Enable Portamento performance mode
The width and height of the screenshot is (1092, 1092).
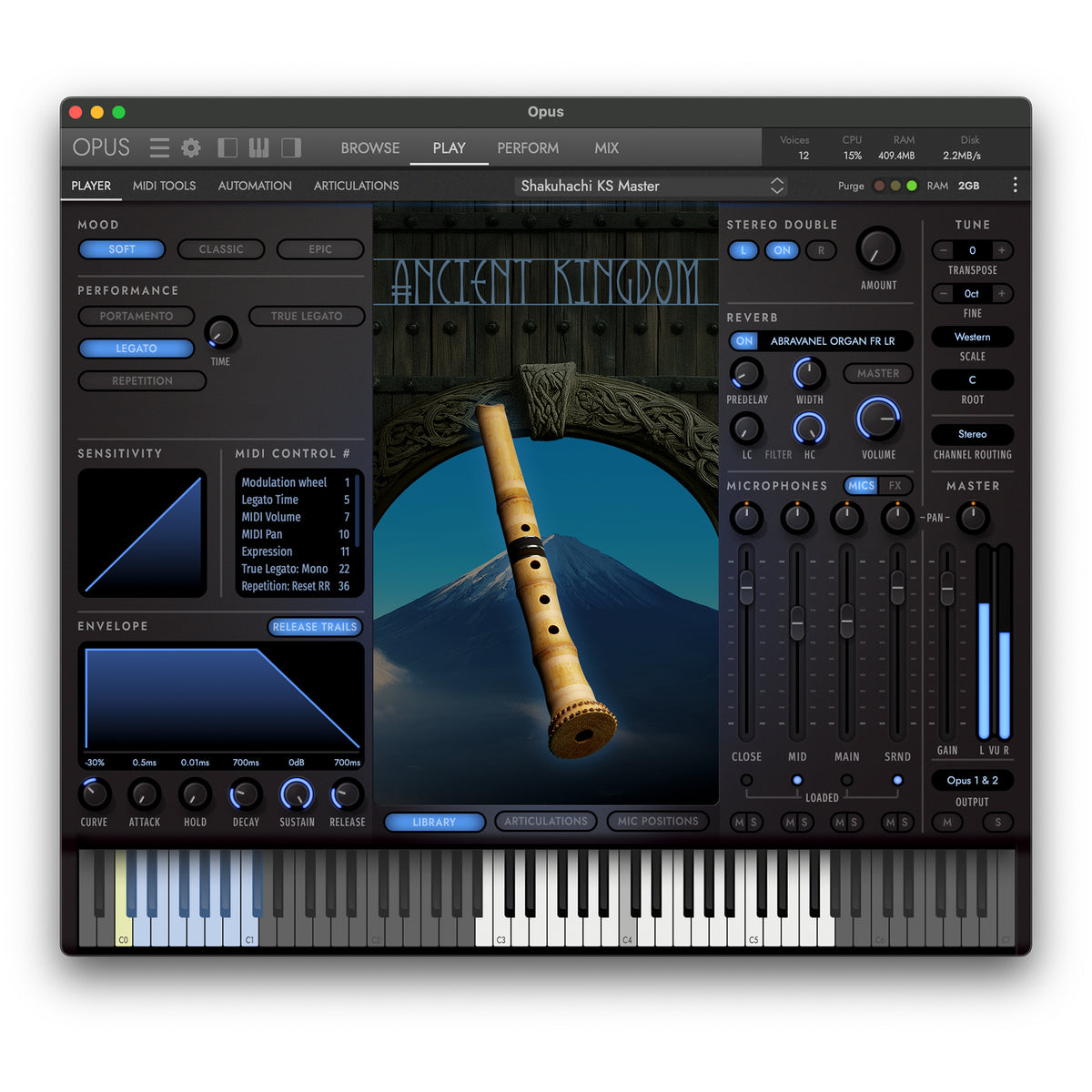pos(136,316)
